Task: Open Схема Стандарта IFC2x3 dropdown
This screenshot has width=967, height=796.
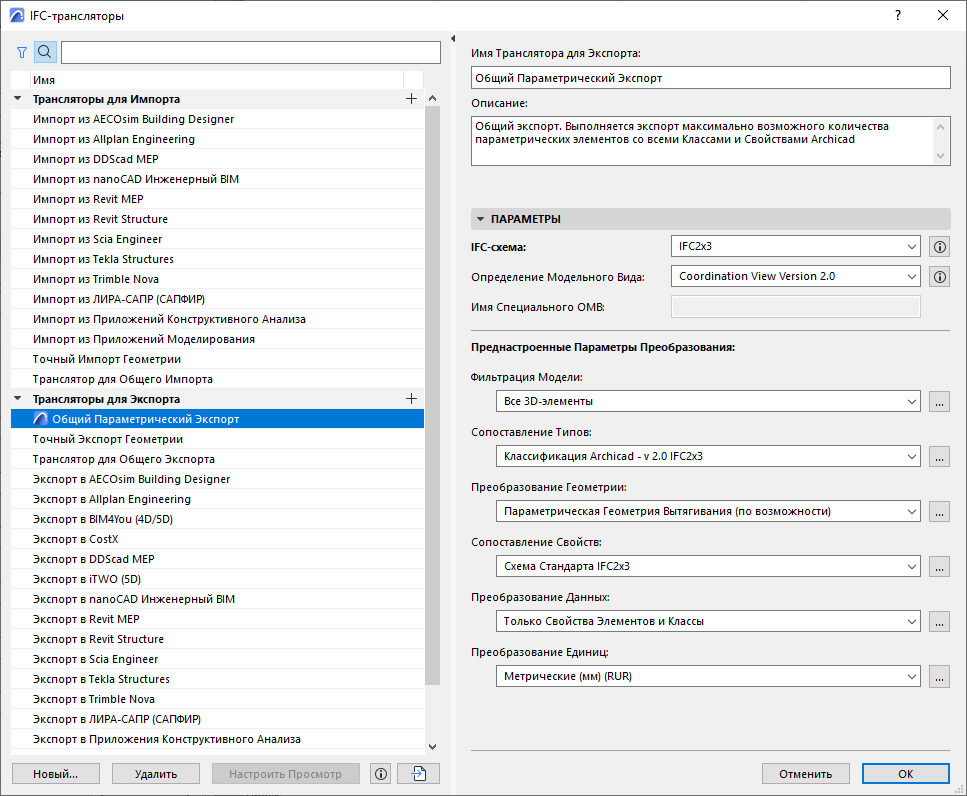Action: [708, 566]
